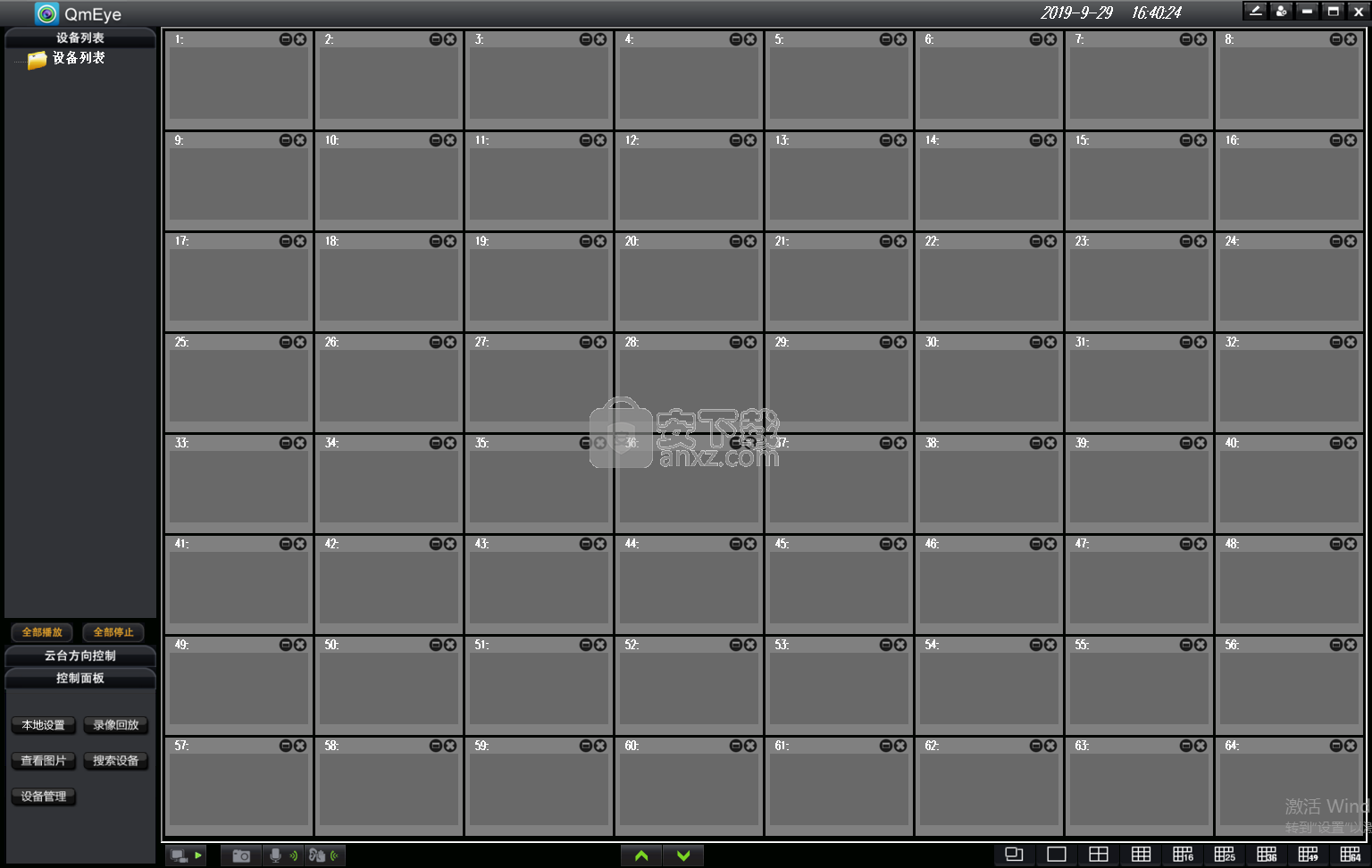
Task: Select 36-window grid layout
Action: [x=1267, y=855]
